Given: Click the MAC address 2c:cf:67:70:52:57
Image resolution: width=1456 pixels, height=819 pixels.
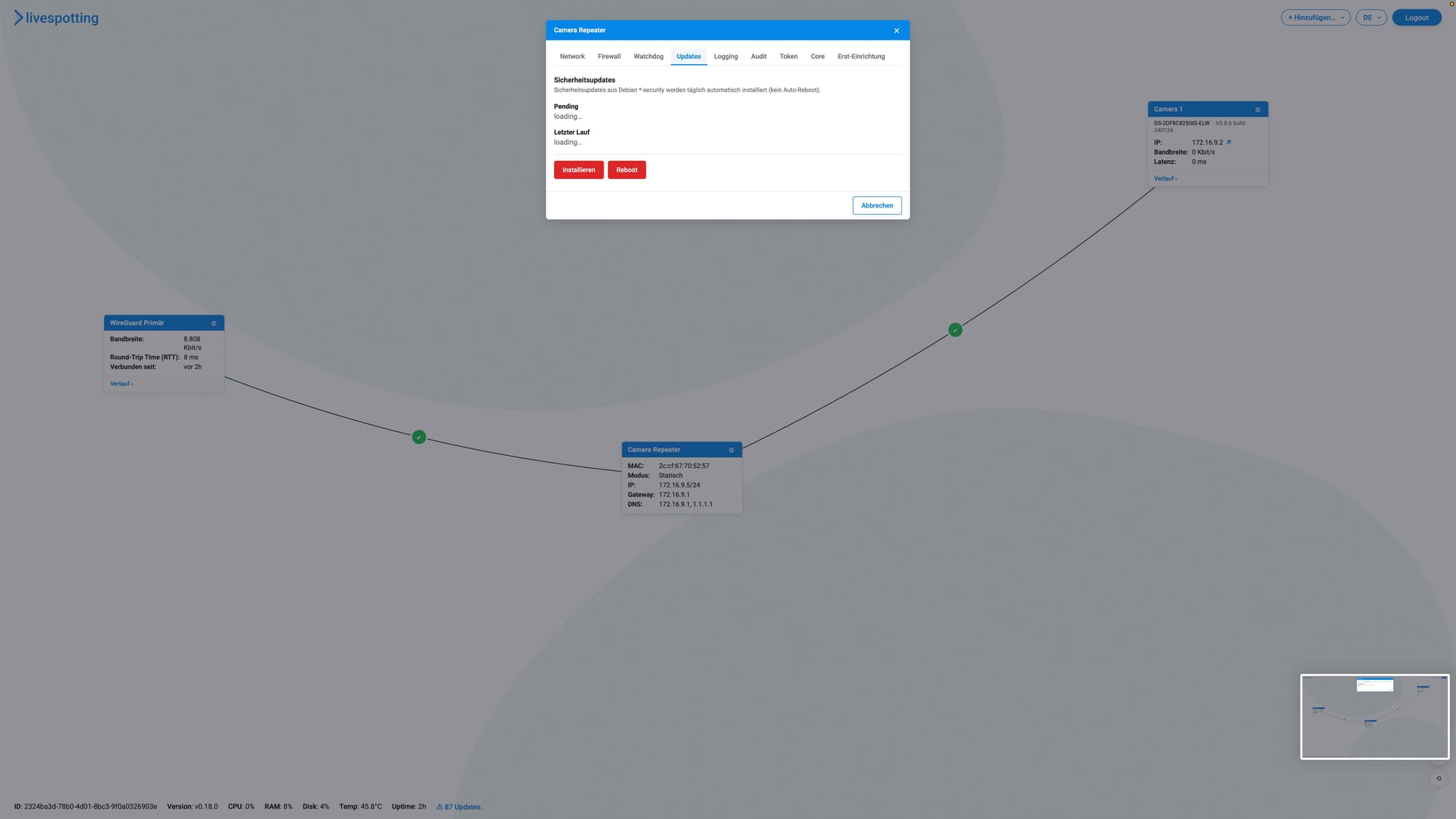Looking at the screenshot, I should point(684,466).
